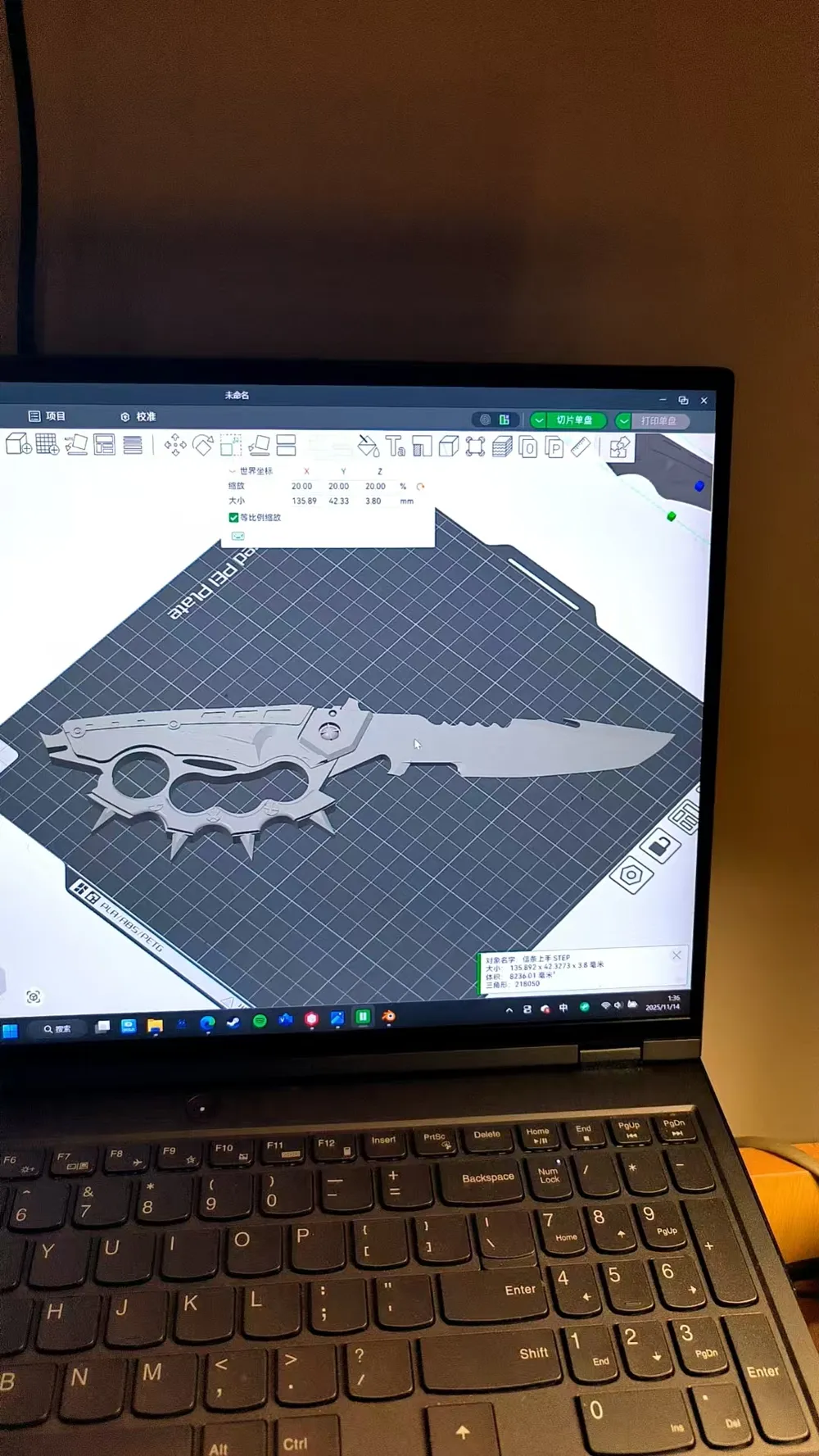
Task: Switch to the 校准 tab
Action: pos(138,416)
